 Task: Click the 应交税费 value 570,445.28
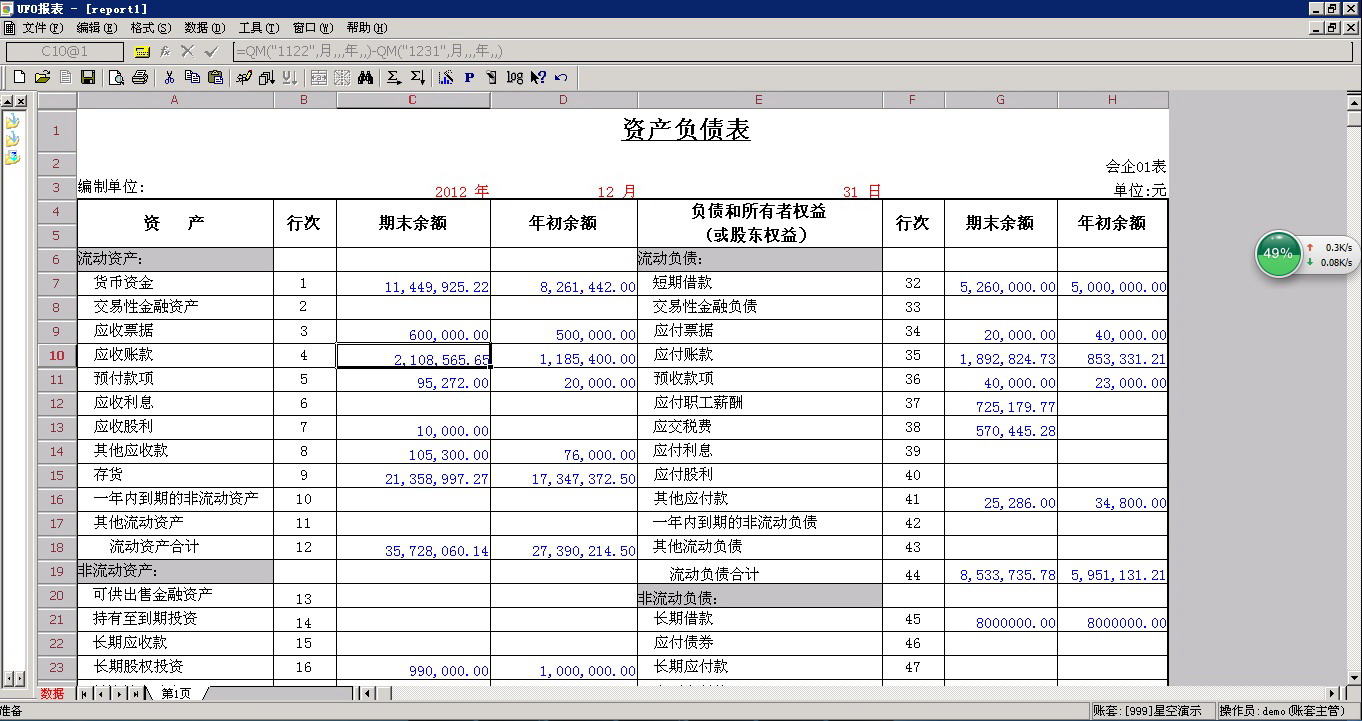coord(1000,428)
